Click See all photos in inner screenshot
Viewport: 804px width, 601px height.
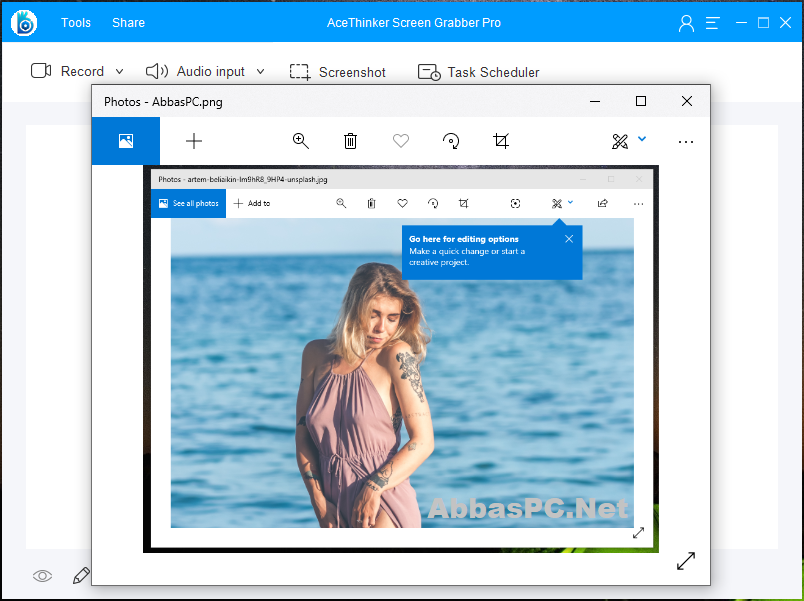[x=188, y=204]
